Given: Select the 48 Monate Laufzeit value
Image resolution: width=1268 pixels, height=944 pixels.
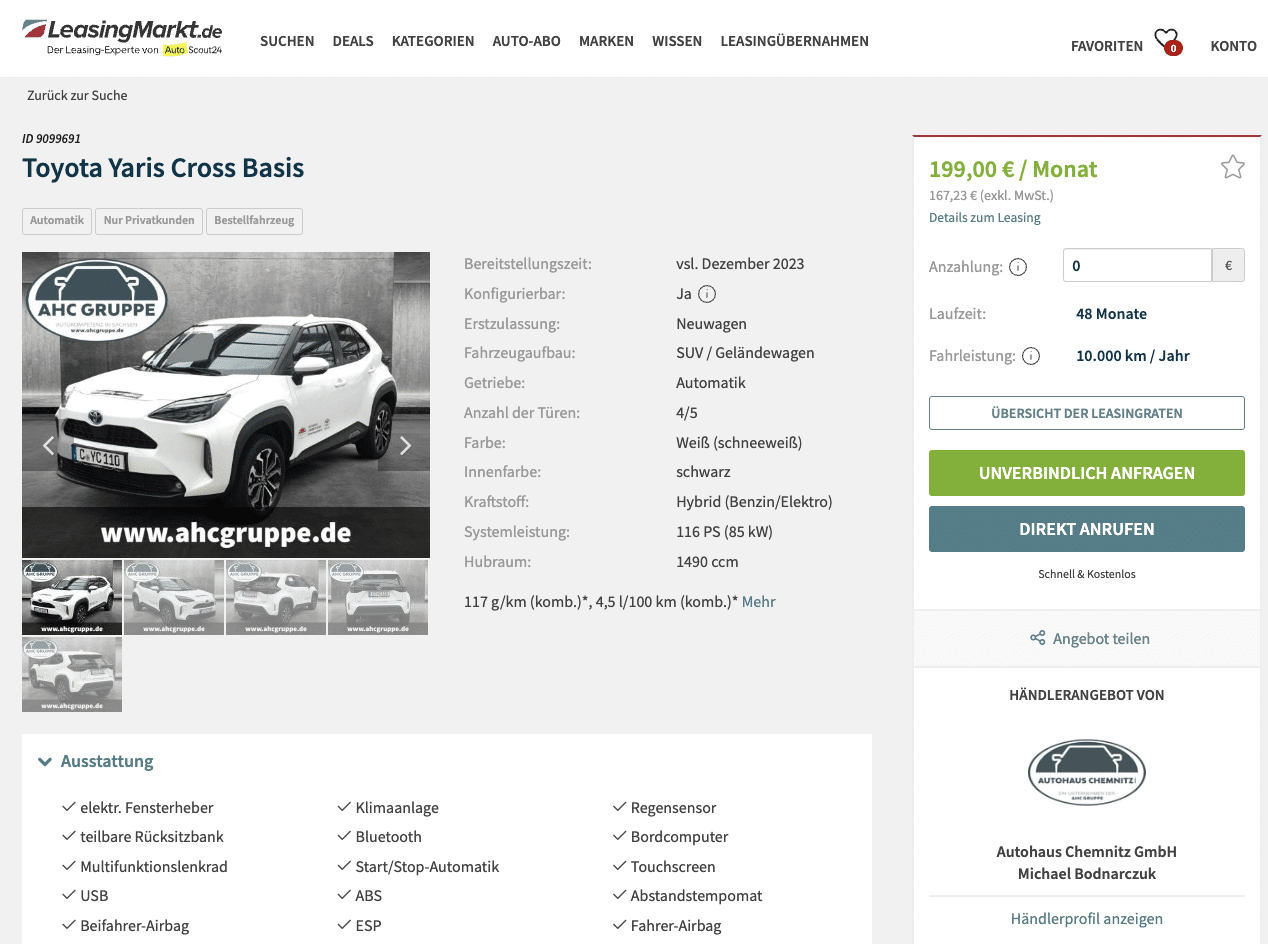Looking at the screenshot, I should pyautogui.click(x=1111, y=313).
